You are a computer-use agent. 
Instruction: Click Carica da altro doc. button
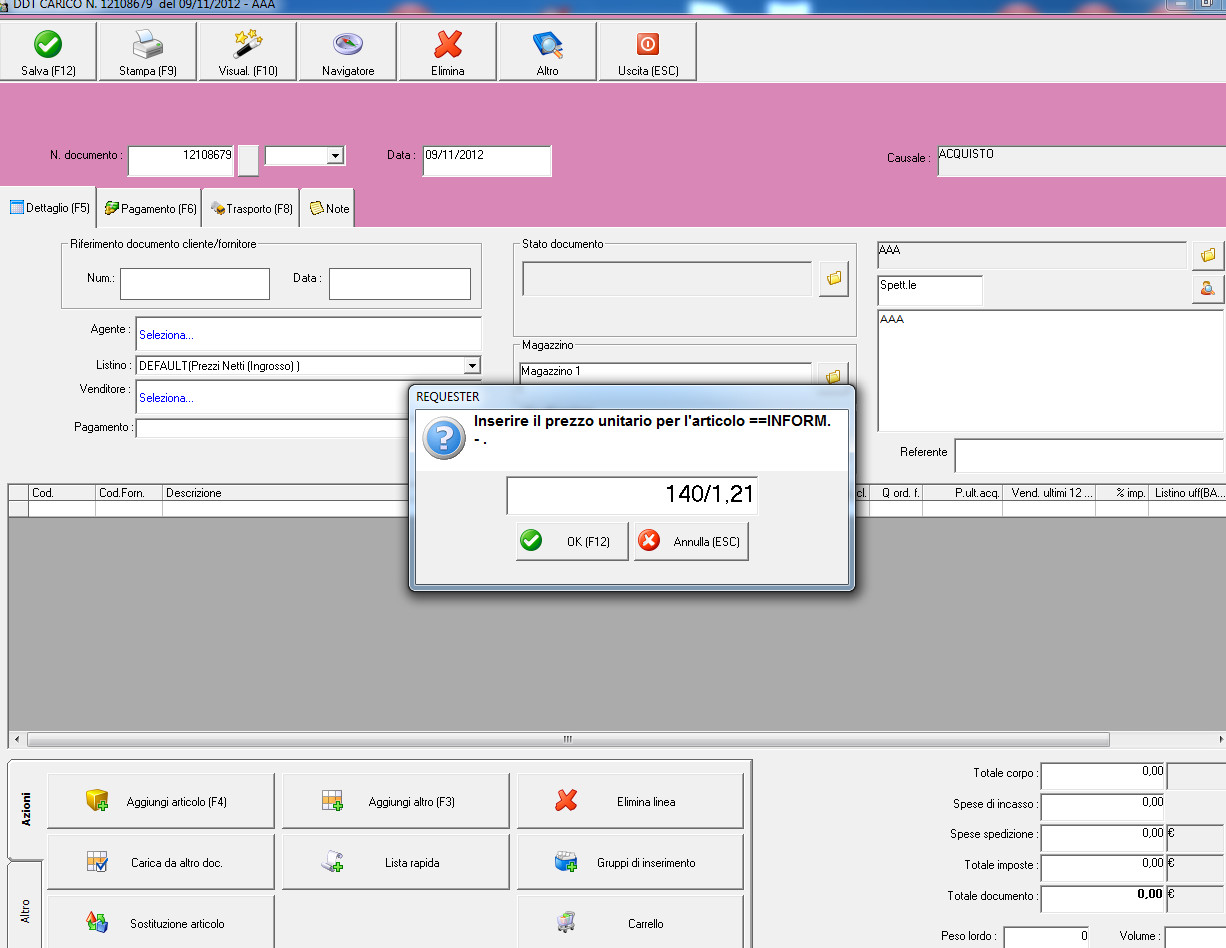pos(161,862)
